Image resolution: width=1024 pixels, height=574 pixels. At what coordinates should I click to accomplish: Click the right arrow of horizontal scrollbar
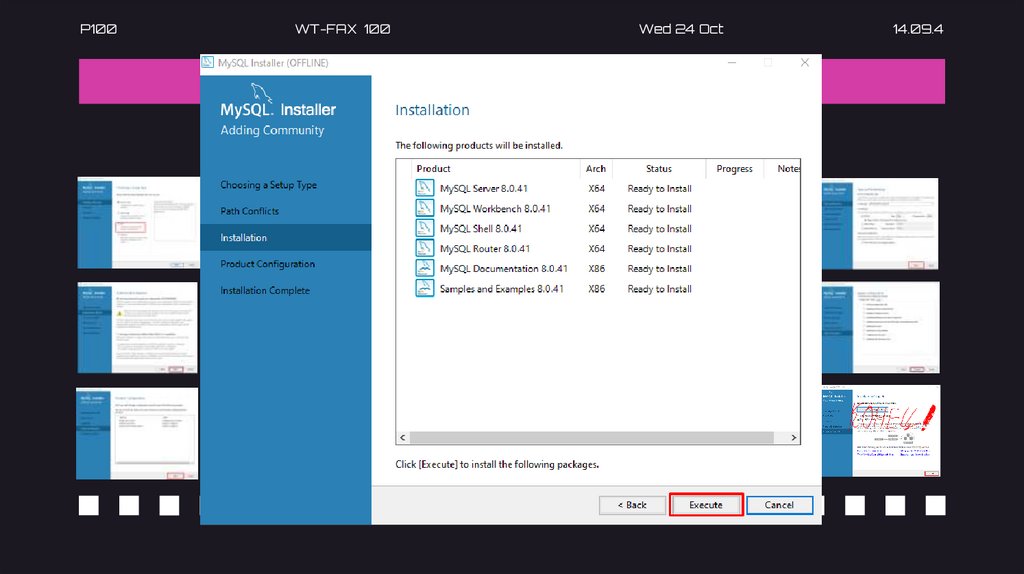[x=793, y=438]
